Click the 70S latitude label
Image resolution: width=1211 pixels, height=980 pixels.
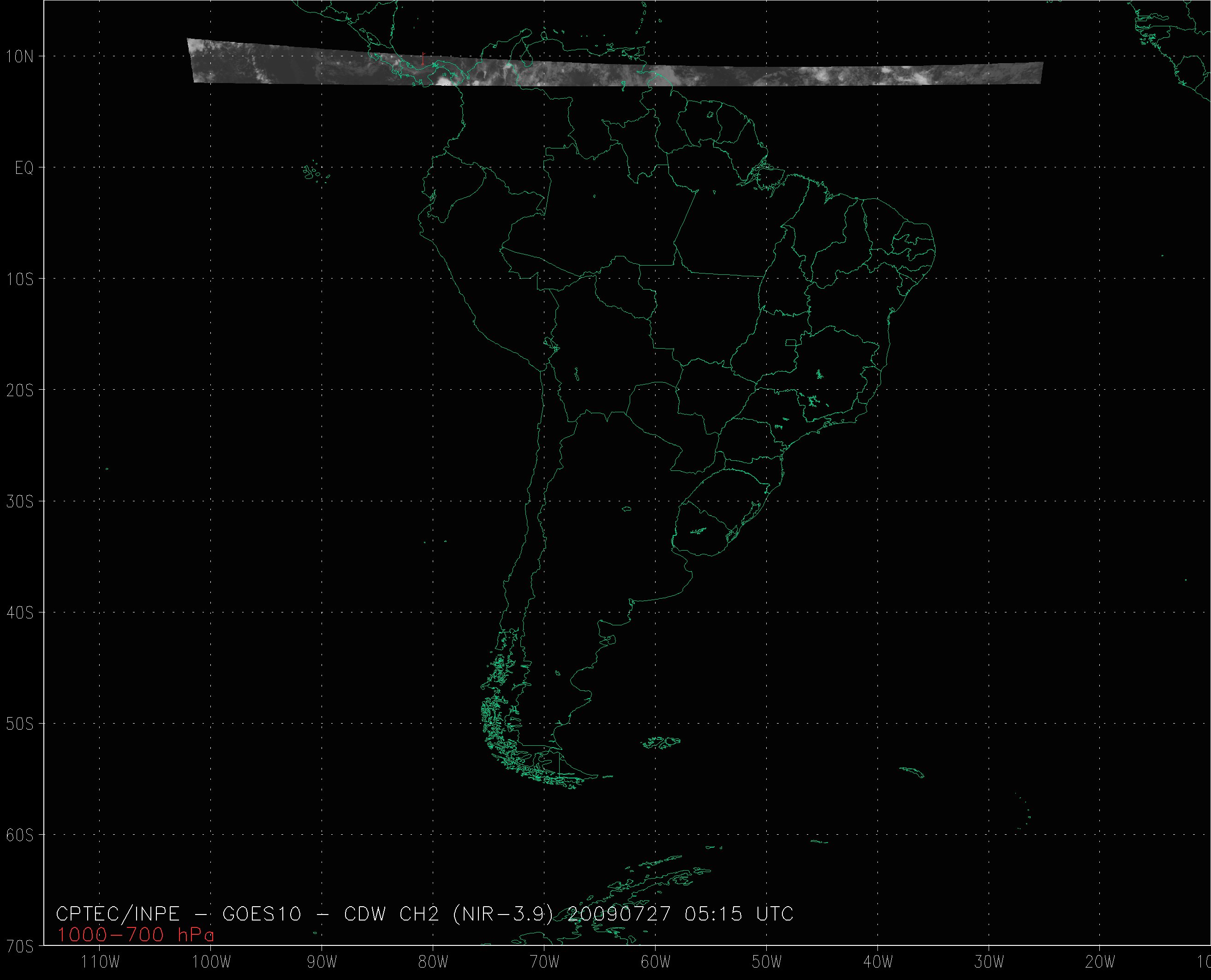[20, 945]
